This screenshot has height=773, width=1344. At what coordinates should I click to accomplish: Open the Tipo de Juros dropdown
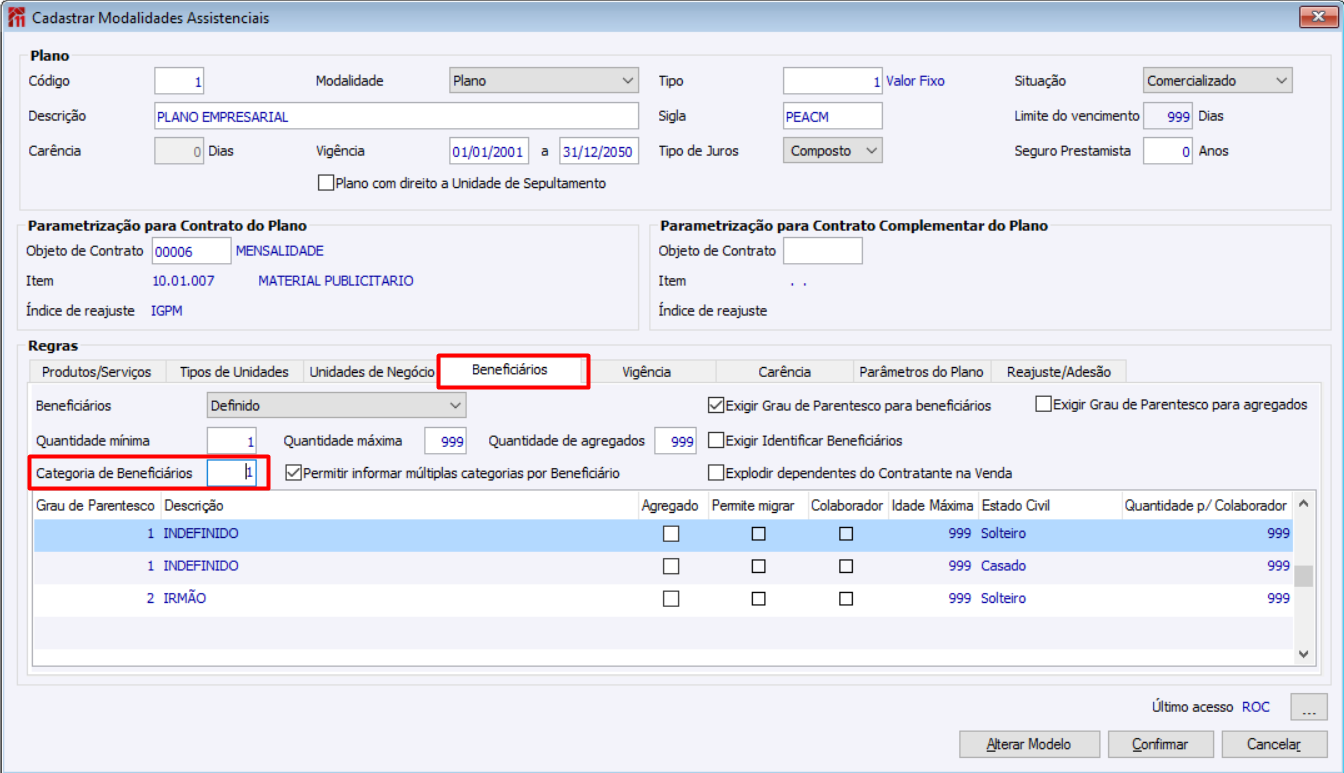(x=832, y=151)
